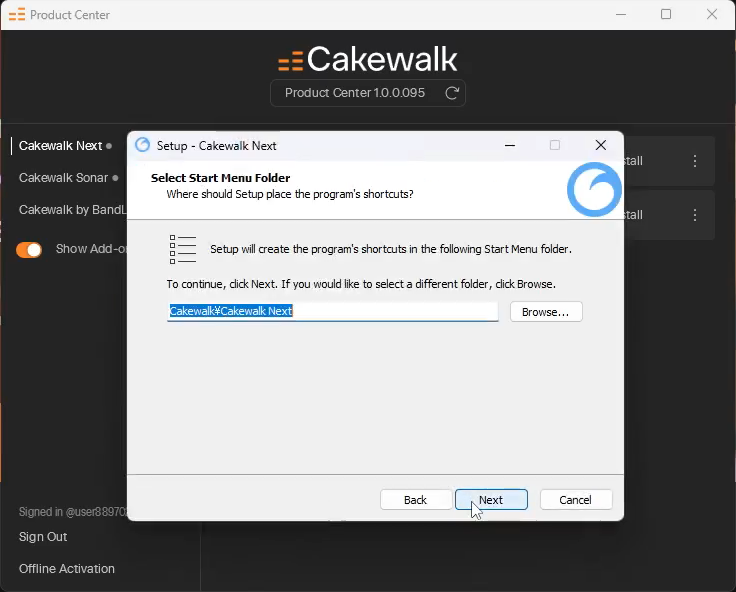Viewport: 736px width, 592px height.
Task: Click the list icon beside shortcuts description
Action: coord(183,249)
